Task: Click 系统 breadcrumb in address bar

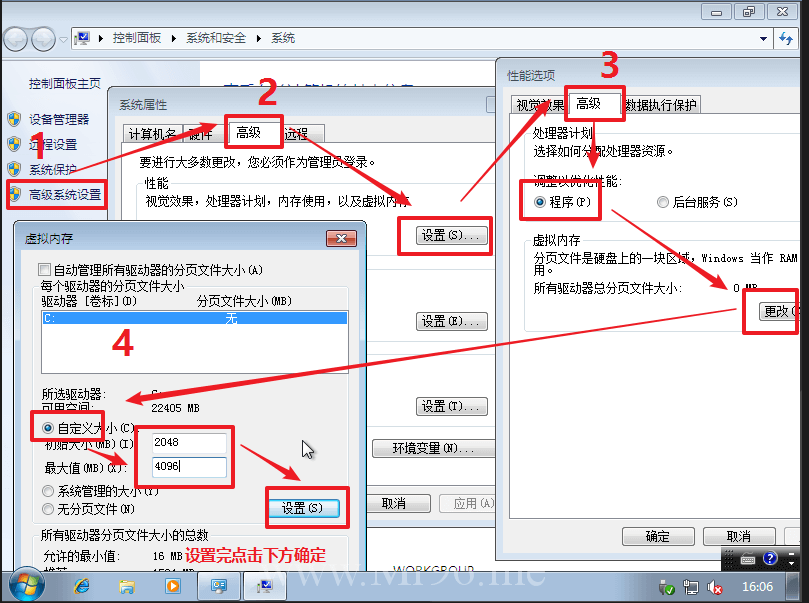Action: pos(283,38)
